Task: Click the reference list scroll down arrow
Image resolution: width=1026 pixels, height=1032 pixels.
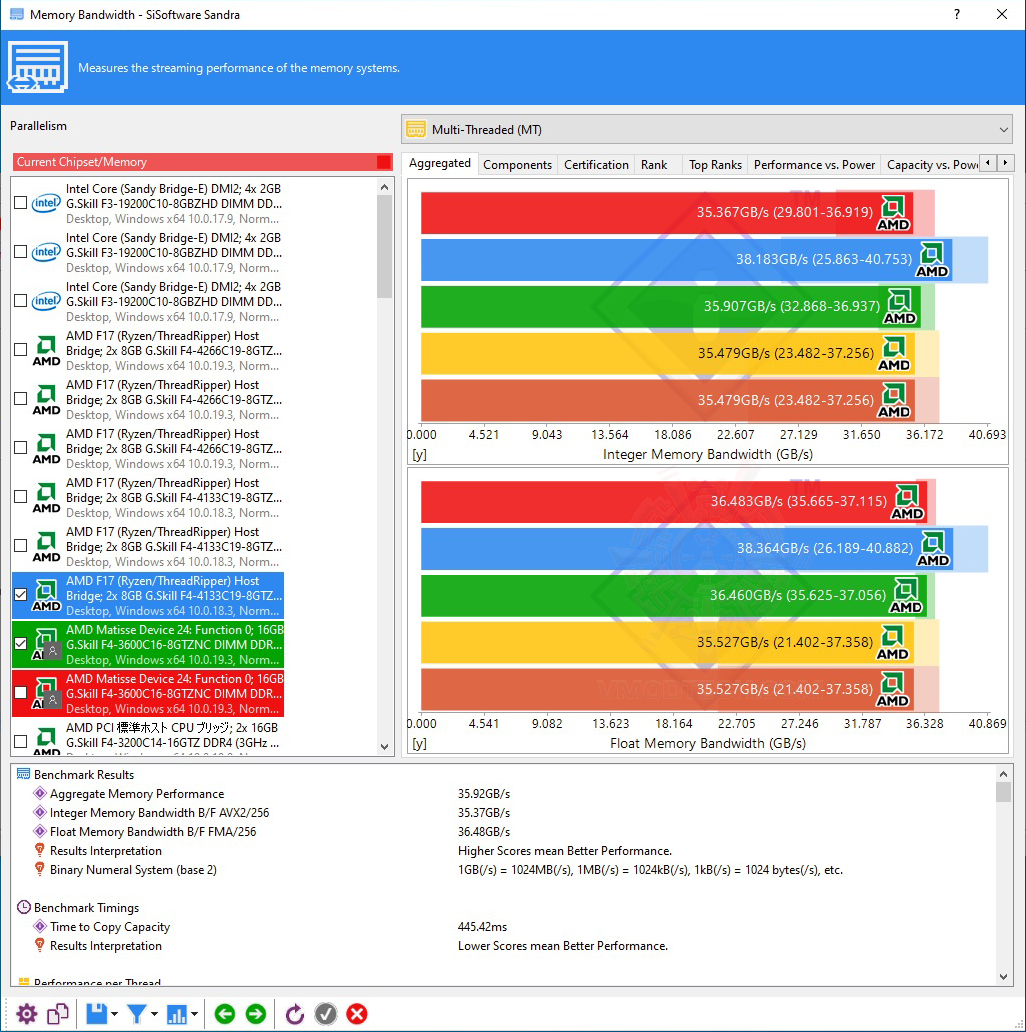Action: click(385, 747)
